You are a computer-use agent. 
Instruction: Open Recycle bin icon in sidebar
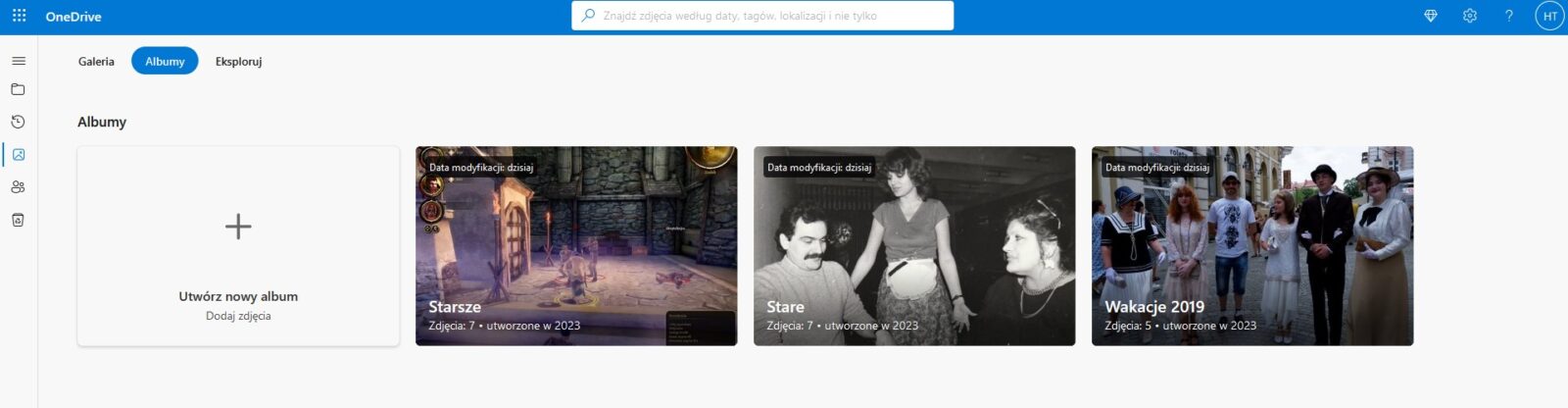pos(19,220)
